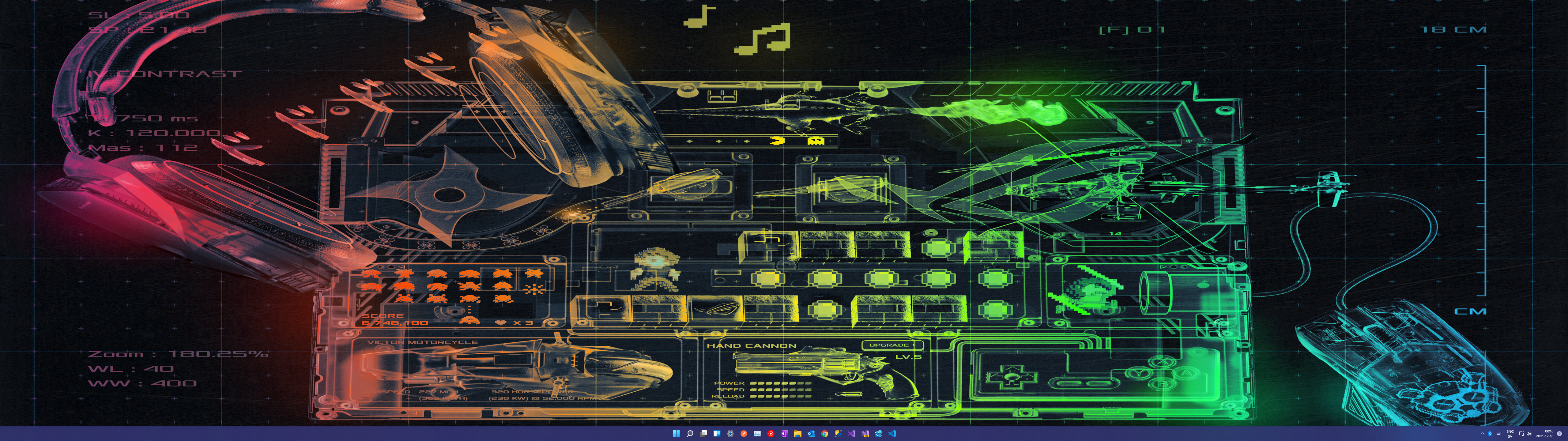Image resolution: width=1568 pixels, height=441 pixels.
Task: Open Visual Studio Preview from the taskbar
Action: coord(865,434)
